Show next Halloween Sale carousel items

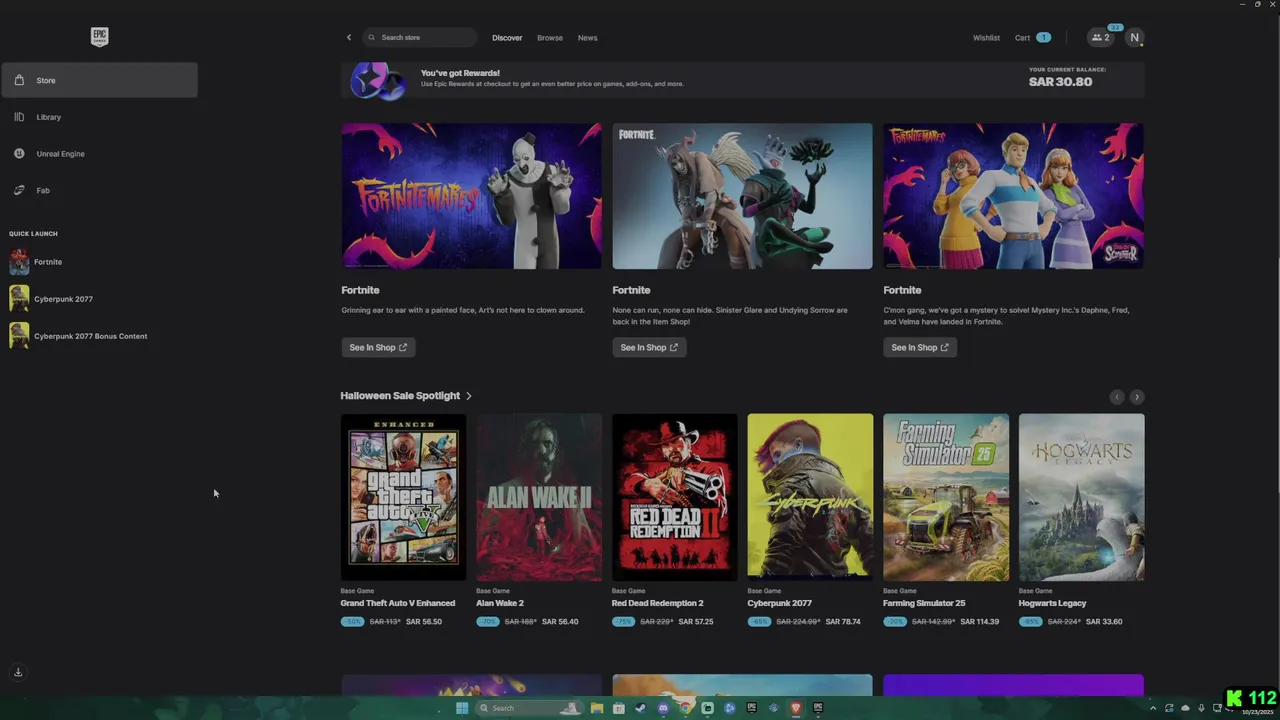(x=1137, y=397)
